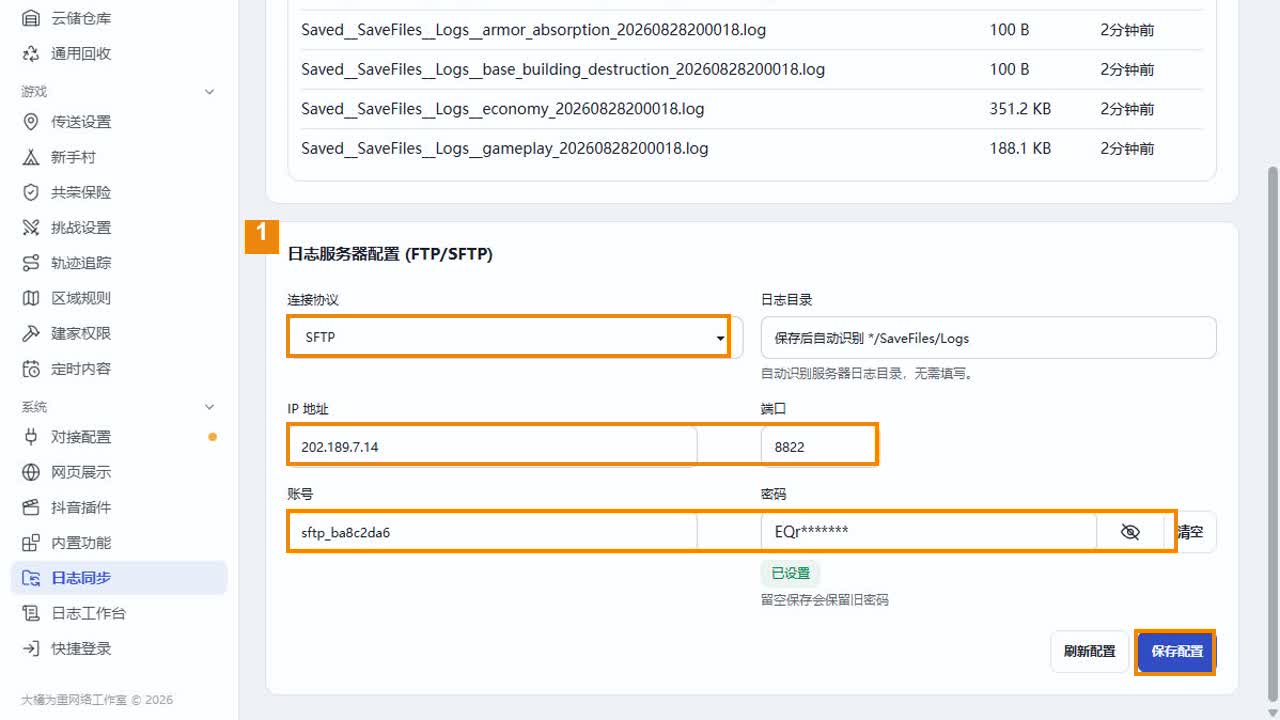Click the 定时内容 calendar clock icon
1280x720 pixels.
[31, 369]
